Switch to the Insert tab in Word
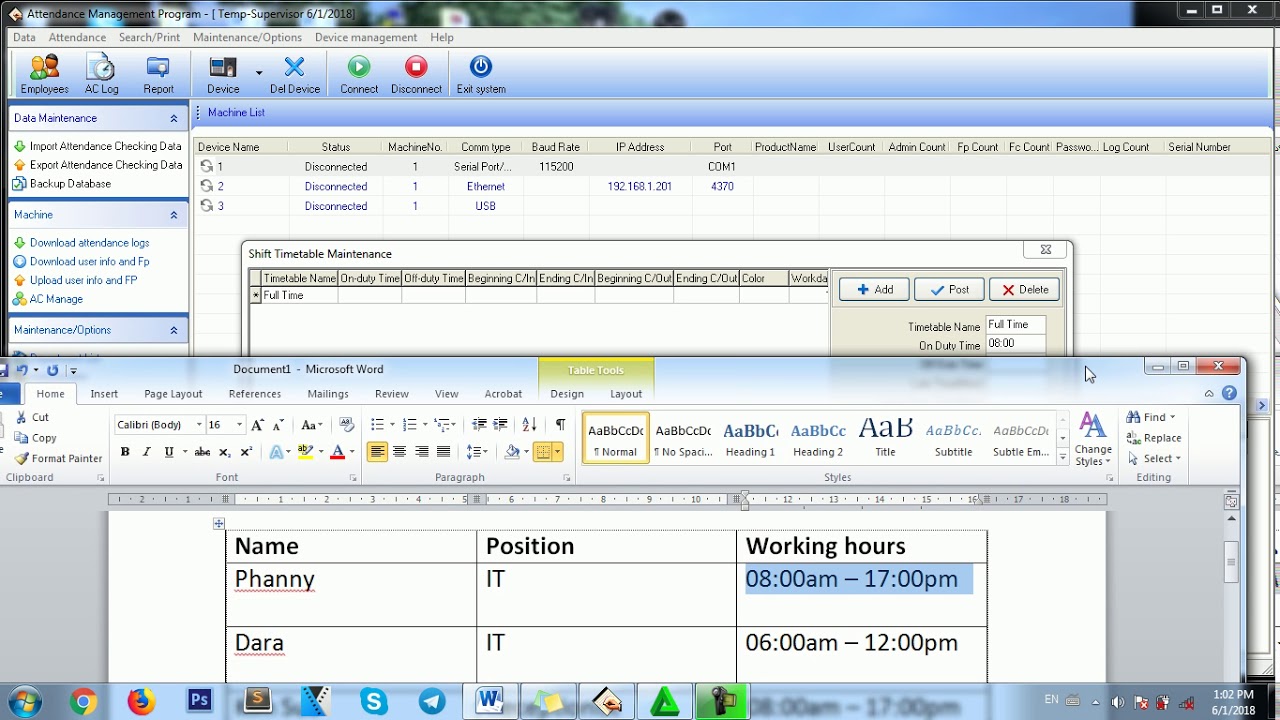 104,394
